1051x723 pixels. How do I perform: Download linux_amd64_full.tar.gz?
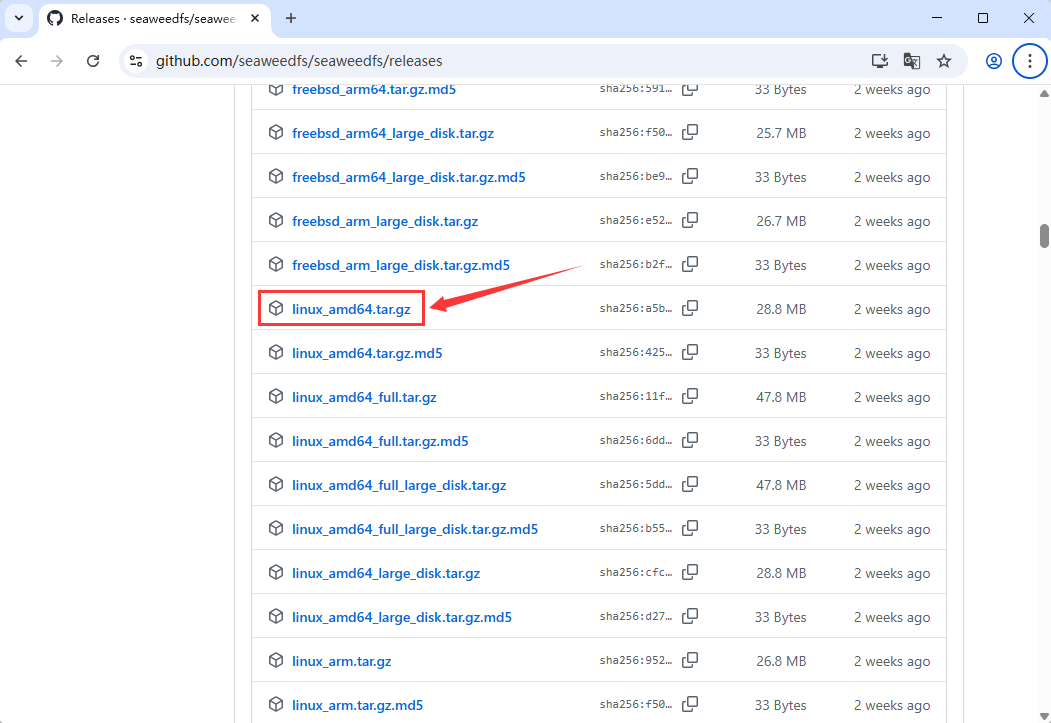tap(364, 397)
